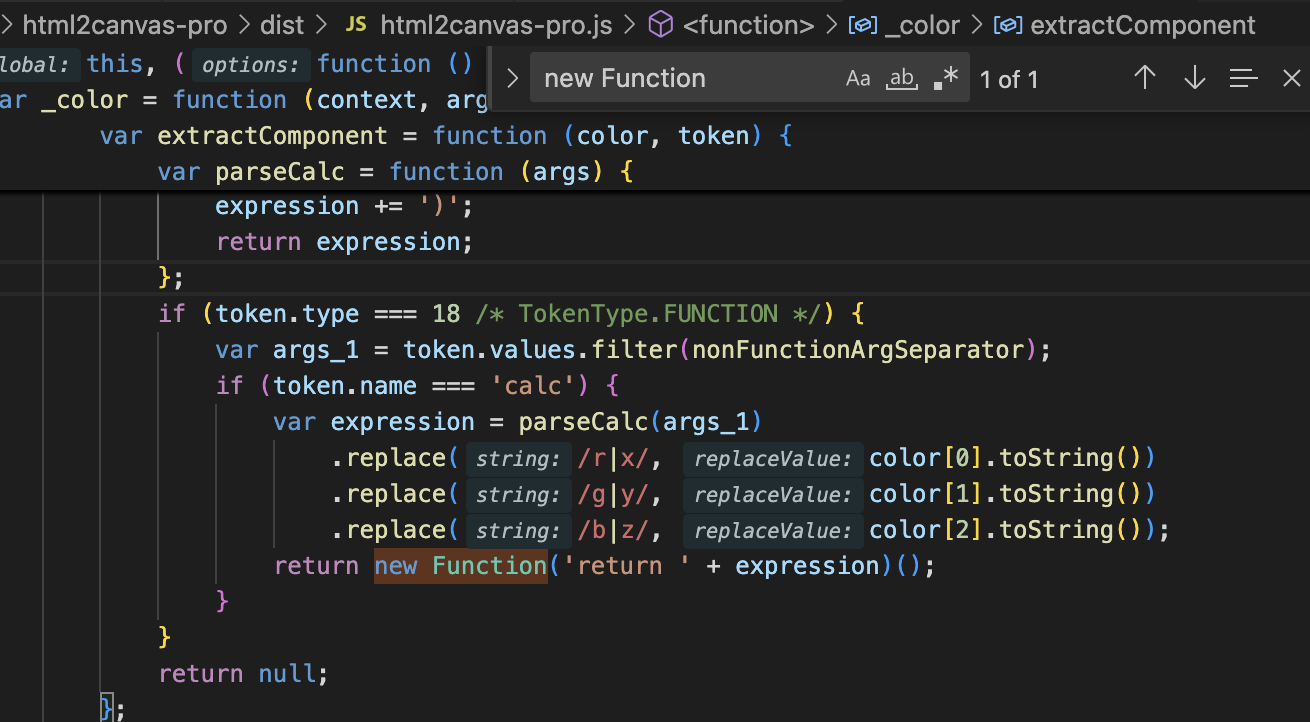Toggle Match Case (Aa) option
Image resolution: width=1310 pixels, height=722 pixels.
point(858,78)
